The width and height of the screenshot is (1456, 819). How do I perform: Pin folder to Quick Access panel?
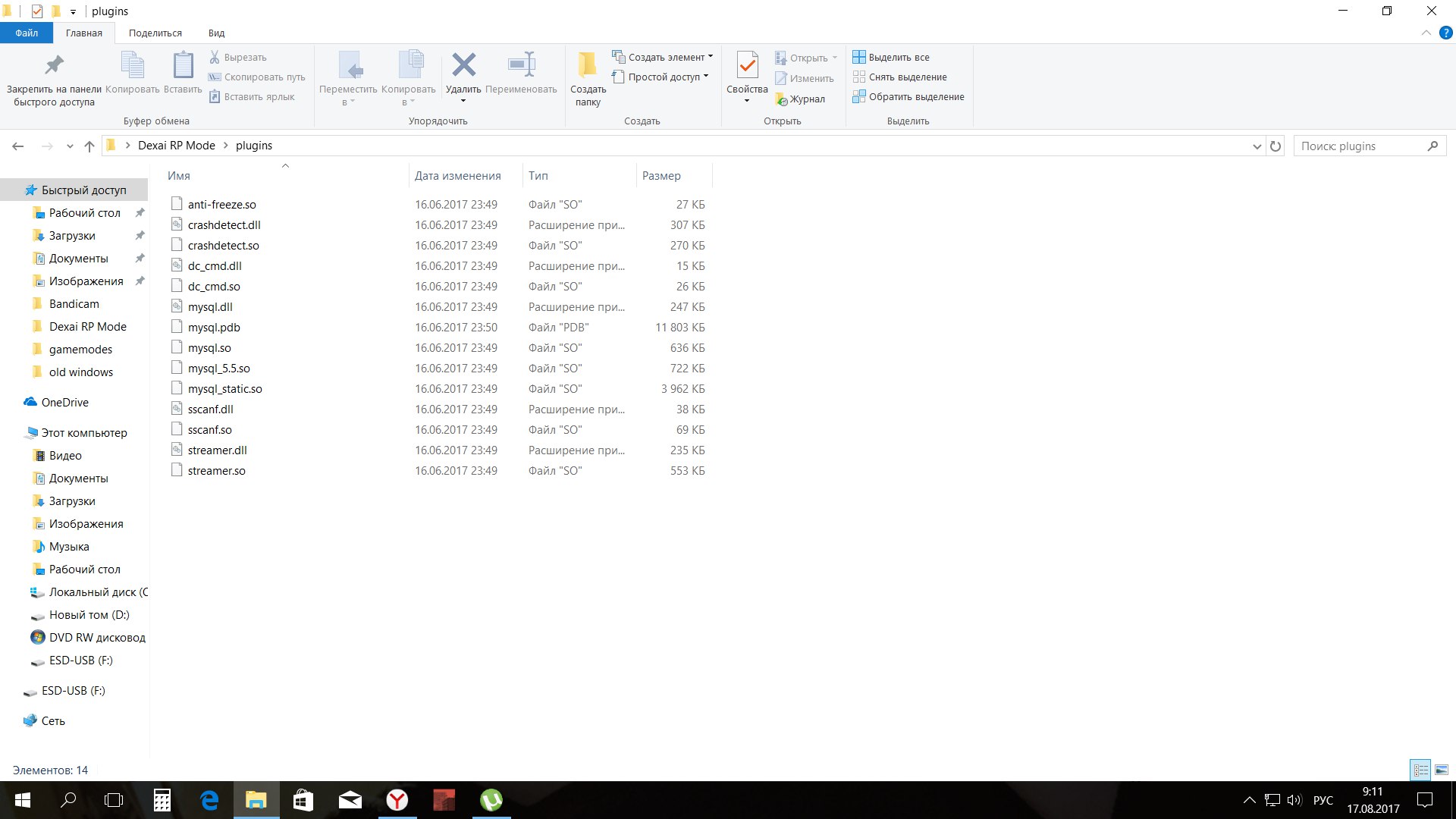(x=54, y=80)
